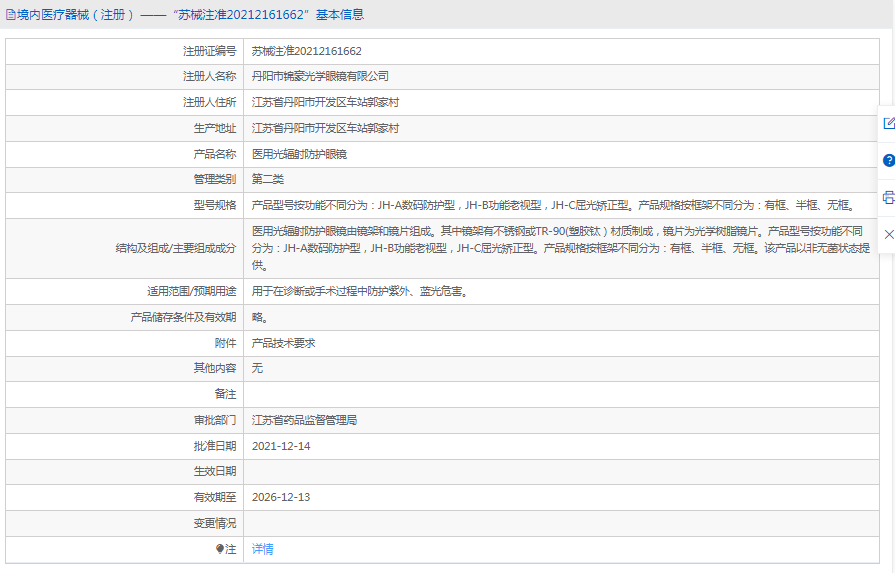Click the 管理类别 value 第二类
The image size is (895, 573).
tap(268, 179)
